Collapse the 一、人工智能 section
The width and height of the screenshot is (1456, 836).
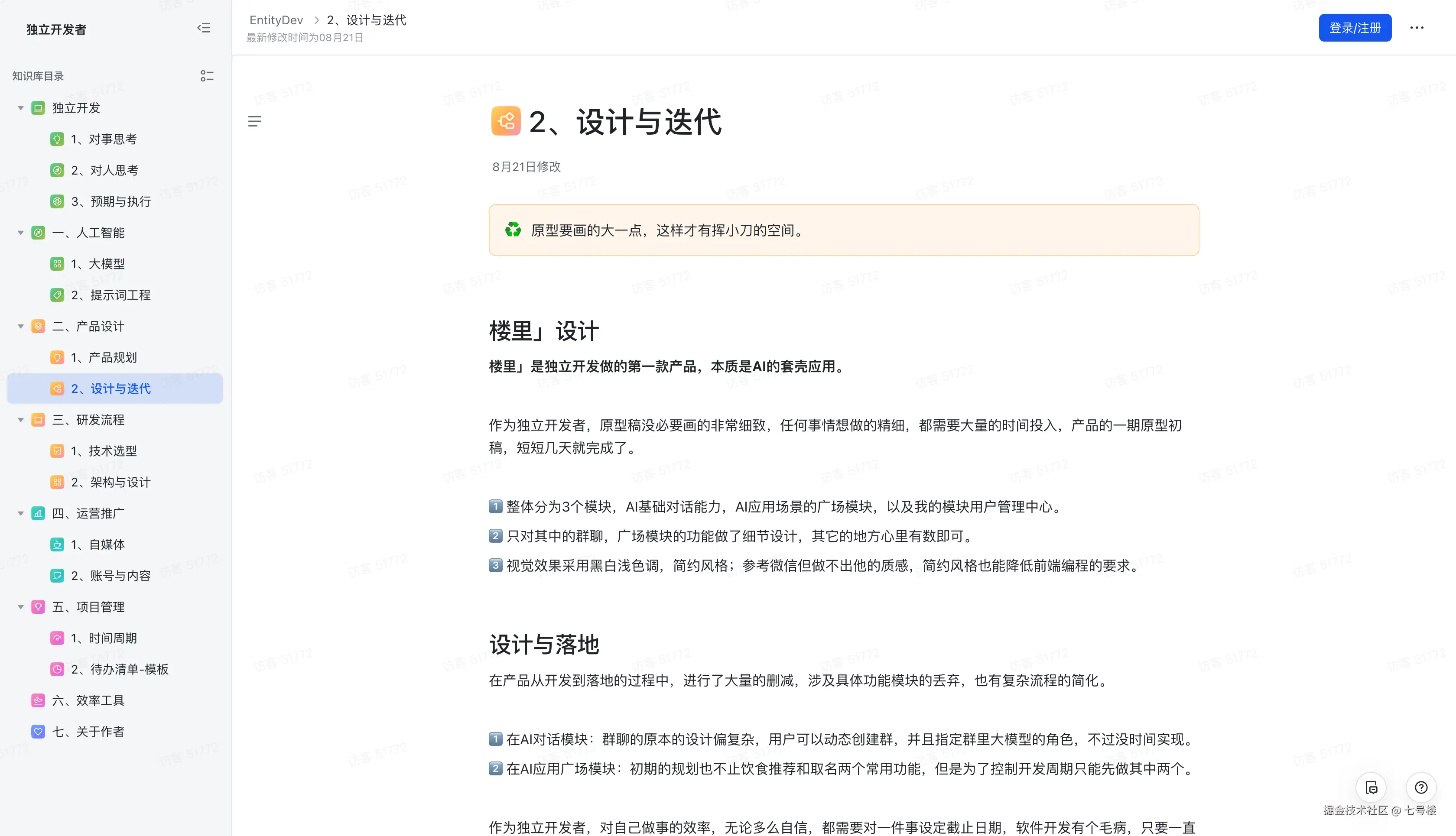click(21, 233)
